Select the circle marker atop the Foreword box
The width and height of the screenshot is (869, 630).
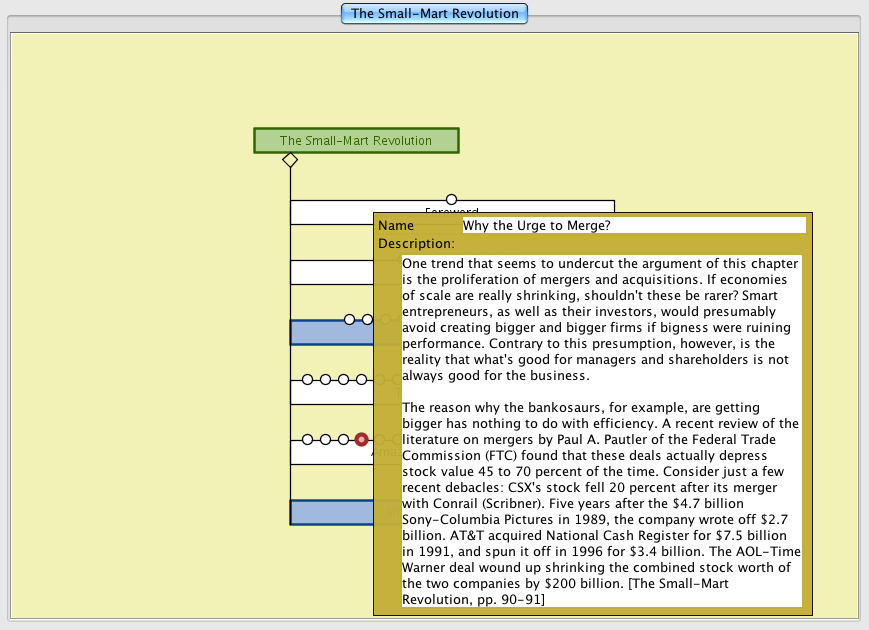click(451, 200)
